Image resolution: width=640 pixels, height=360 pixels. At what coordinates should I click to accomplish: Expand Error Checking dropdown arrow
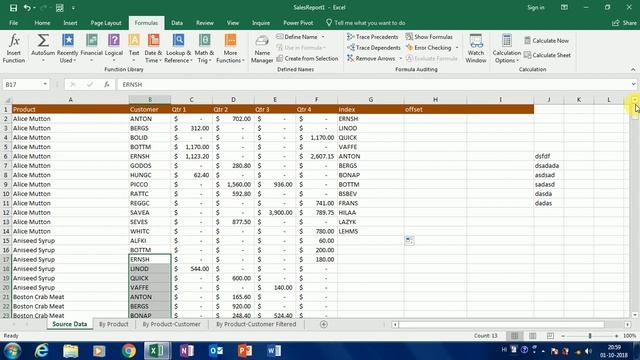[x=457, y=48]
